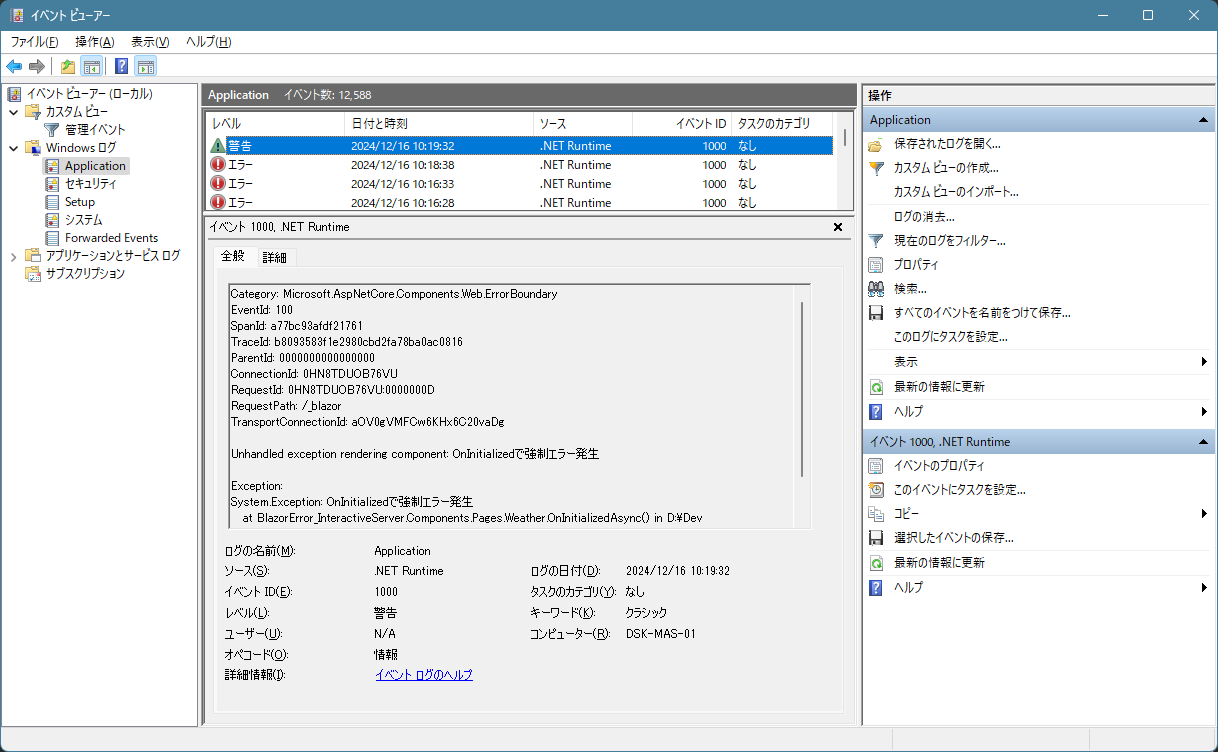This screenshot has height=752, width=1218.
Task: Collapse the カスタム ビュー tree node
Action: pos(14,112)
